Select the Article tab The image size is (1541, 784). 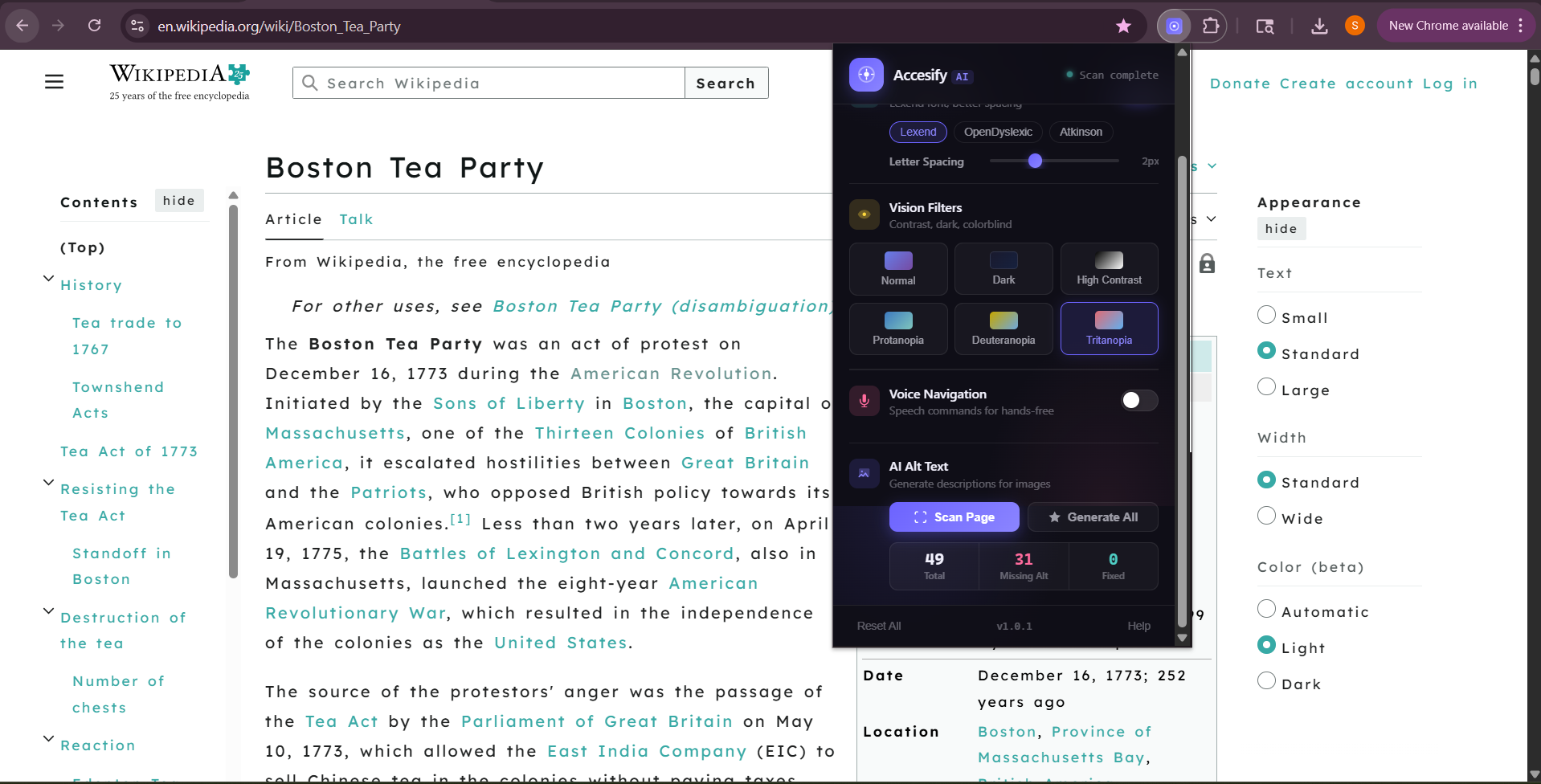point(294,219)
